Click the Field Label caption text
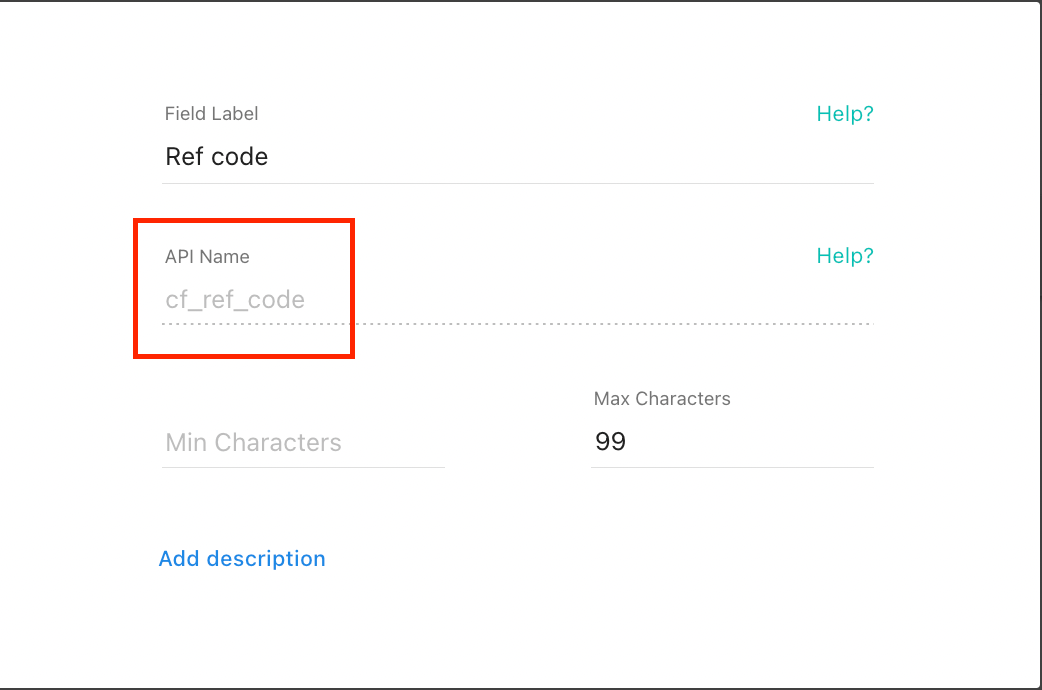The image size is (1042, 690). pyautogui.click(x=211, y=114)
